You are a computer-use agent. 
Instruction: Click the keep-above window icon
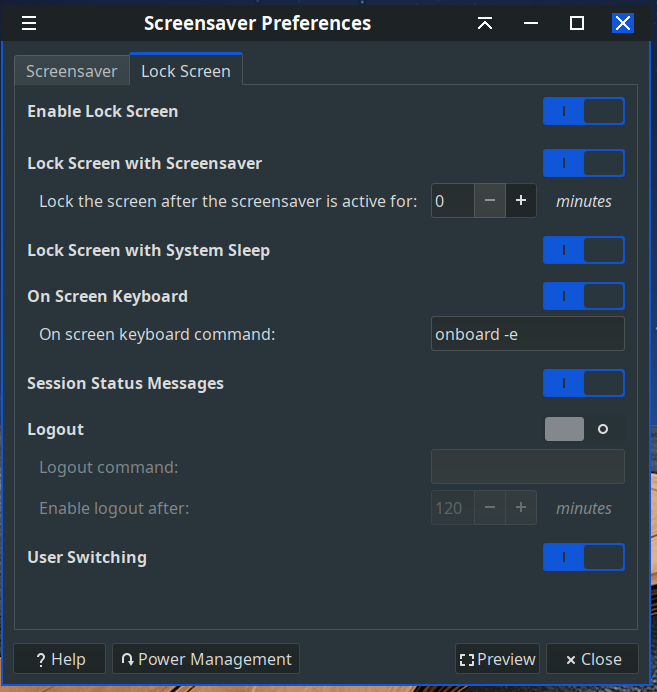pos(485,23)
